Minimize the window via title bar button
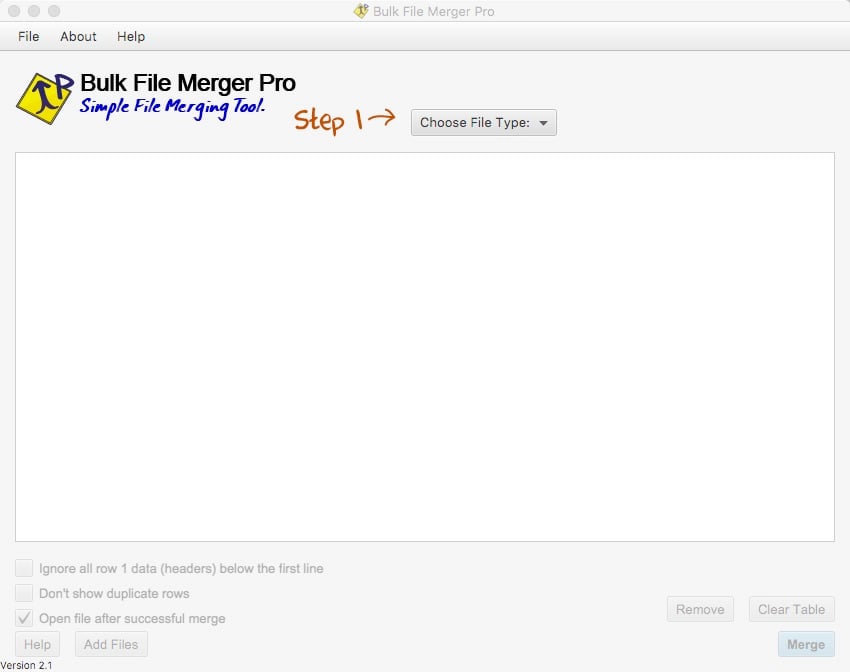The image size is (850, 672). (x=34, y=11)
